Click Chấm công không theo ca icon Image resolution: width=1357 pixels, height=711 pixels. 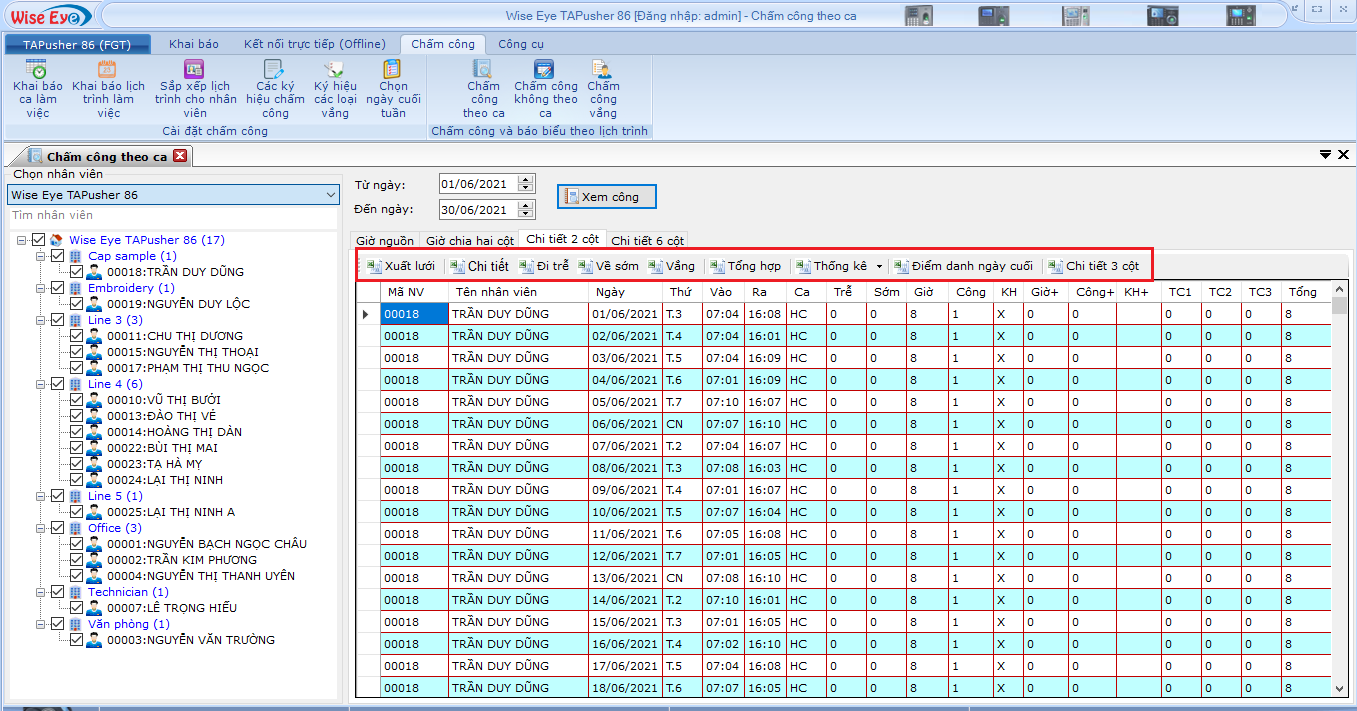544,70
